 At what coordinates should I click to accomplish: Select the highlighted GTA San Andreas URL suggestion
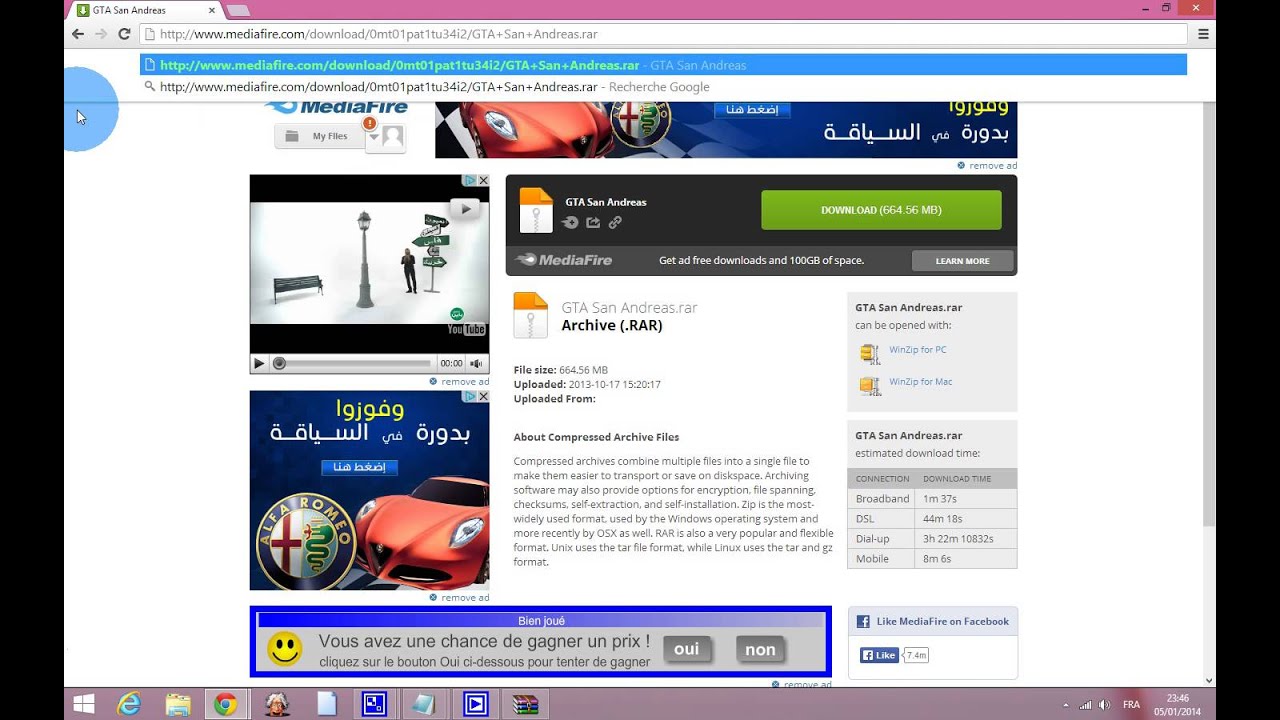click(663, 65)
